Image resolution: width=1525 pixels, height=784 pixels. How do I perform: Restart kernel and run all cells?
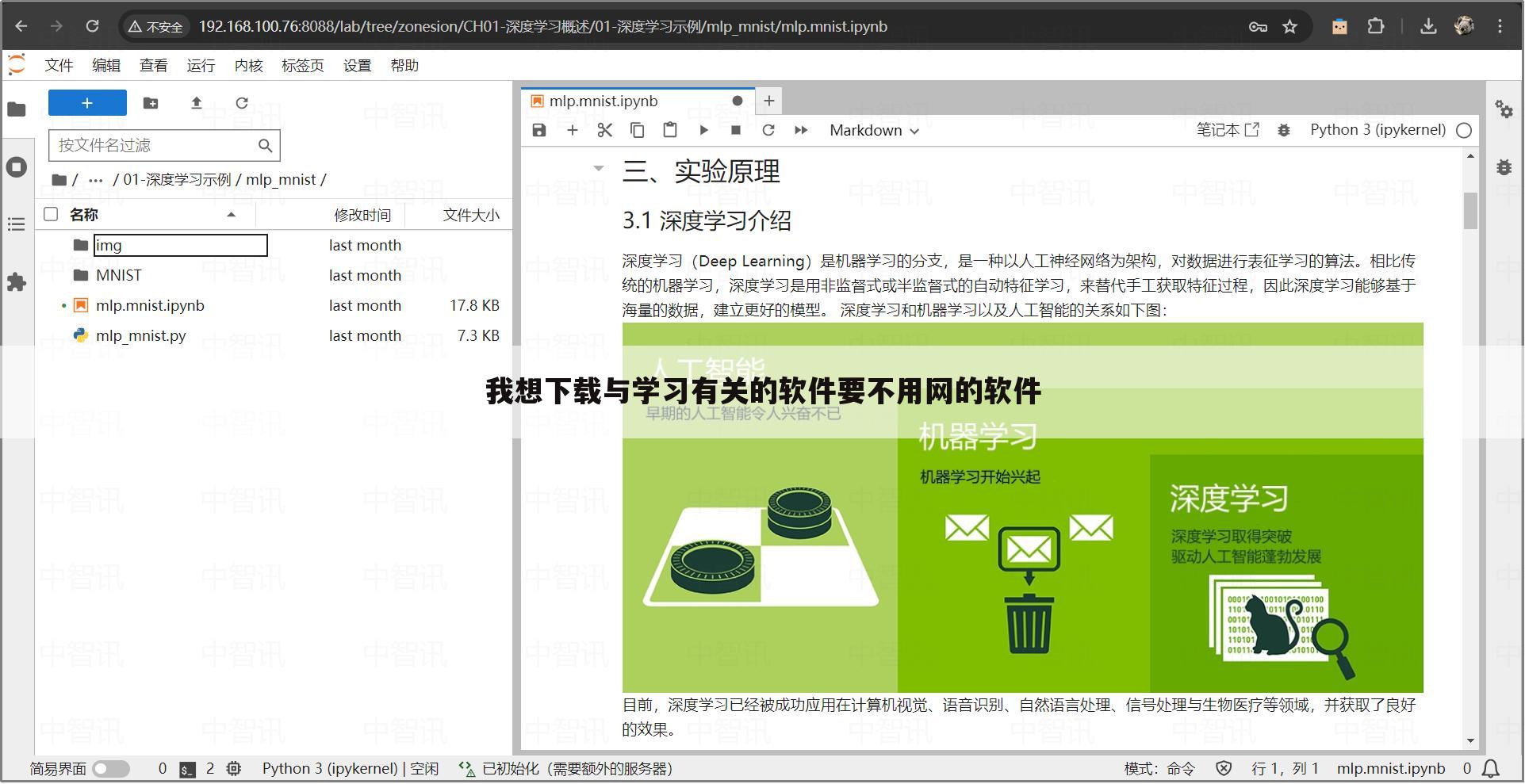[801, 130]
